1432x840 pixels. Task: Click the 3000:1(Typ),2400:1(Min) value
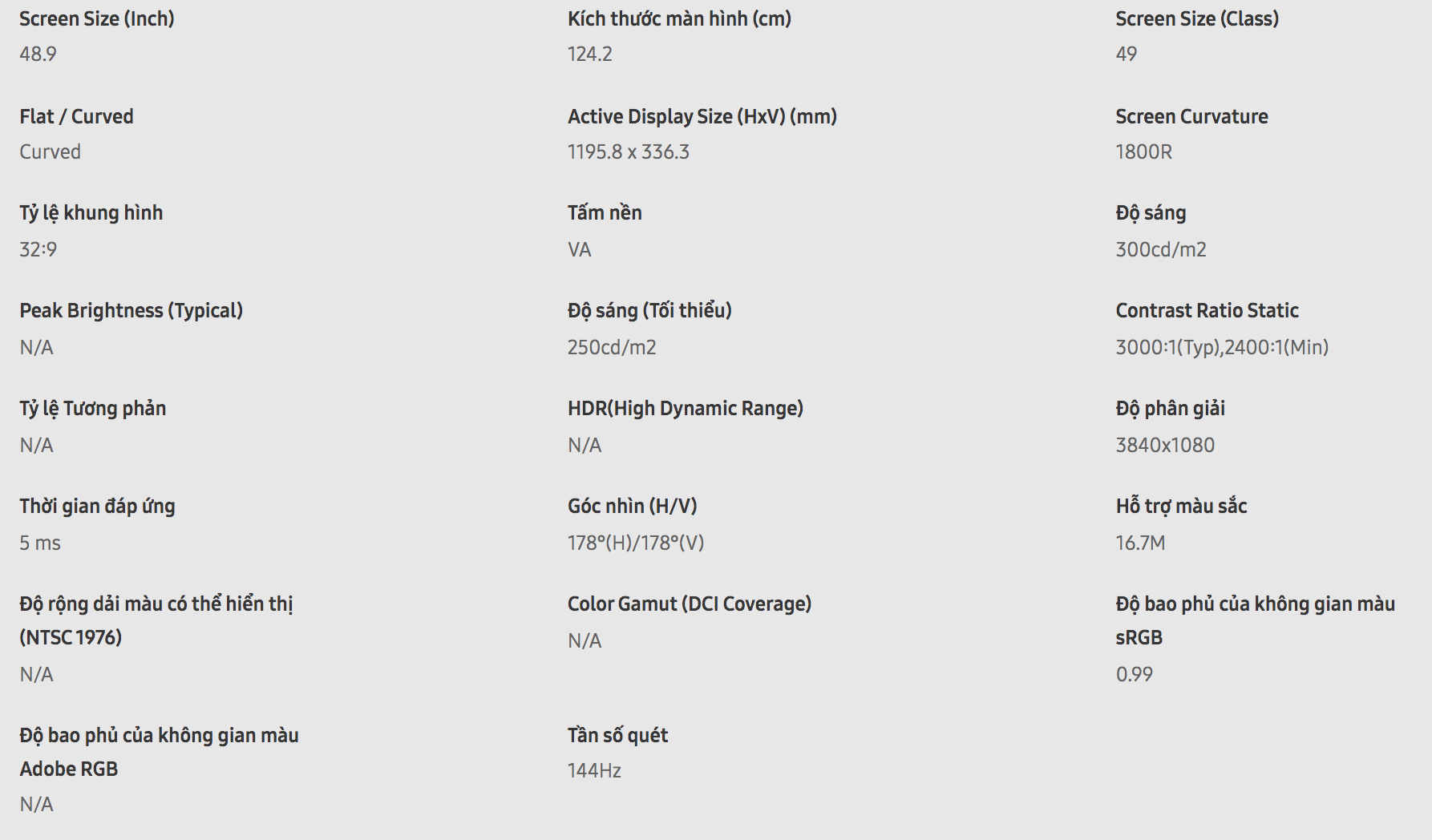click(x=1222, y=347)
